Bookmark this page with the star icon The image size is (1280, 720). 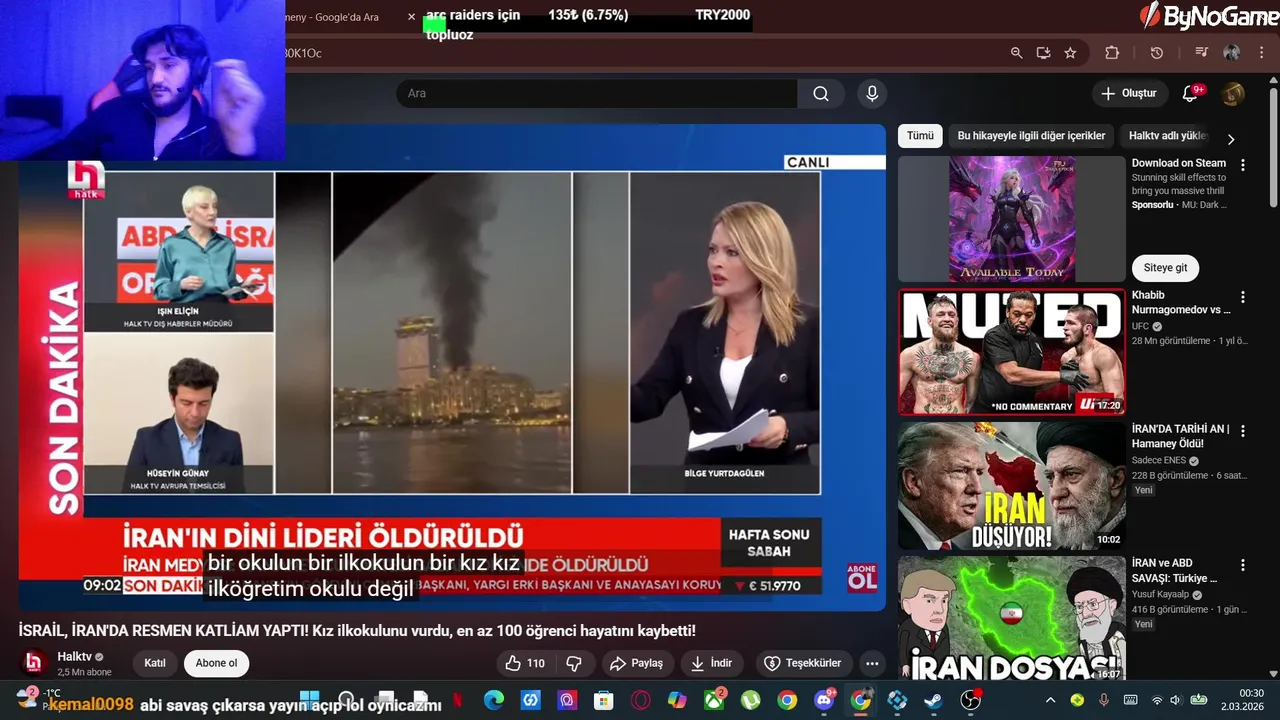(x=1070, y=53)
